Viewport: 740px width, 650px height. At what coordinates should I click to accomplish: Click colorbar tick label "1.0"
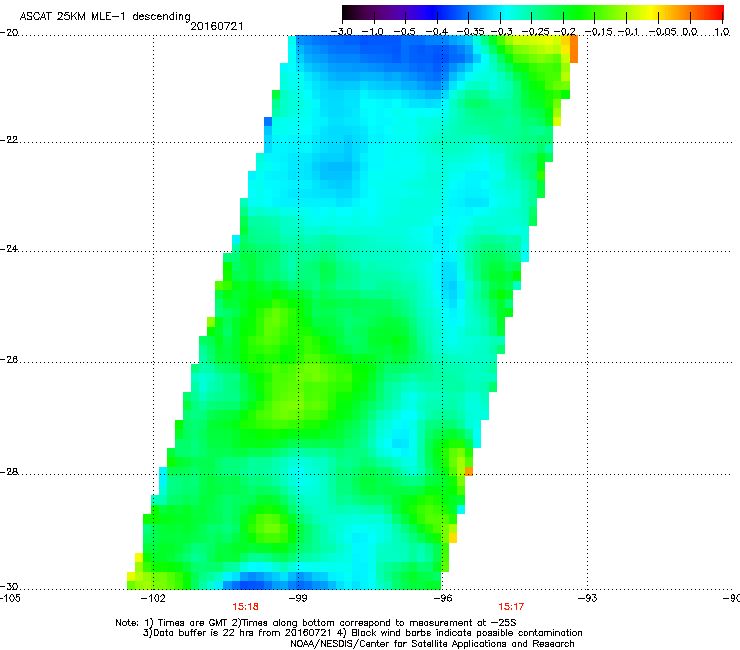point(722,32)
